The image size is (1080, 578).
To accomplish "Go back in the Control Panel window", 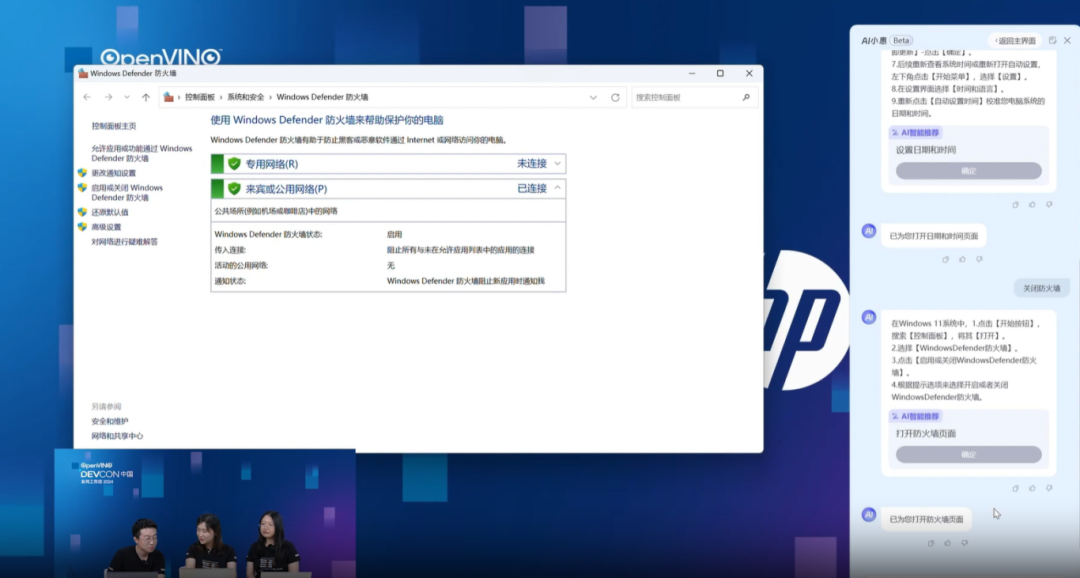I will click(x=87, y=97).
